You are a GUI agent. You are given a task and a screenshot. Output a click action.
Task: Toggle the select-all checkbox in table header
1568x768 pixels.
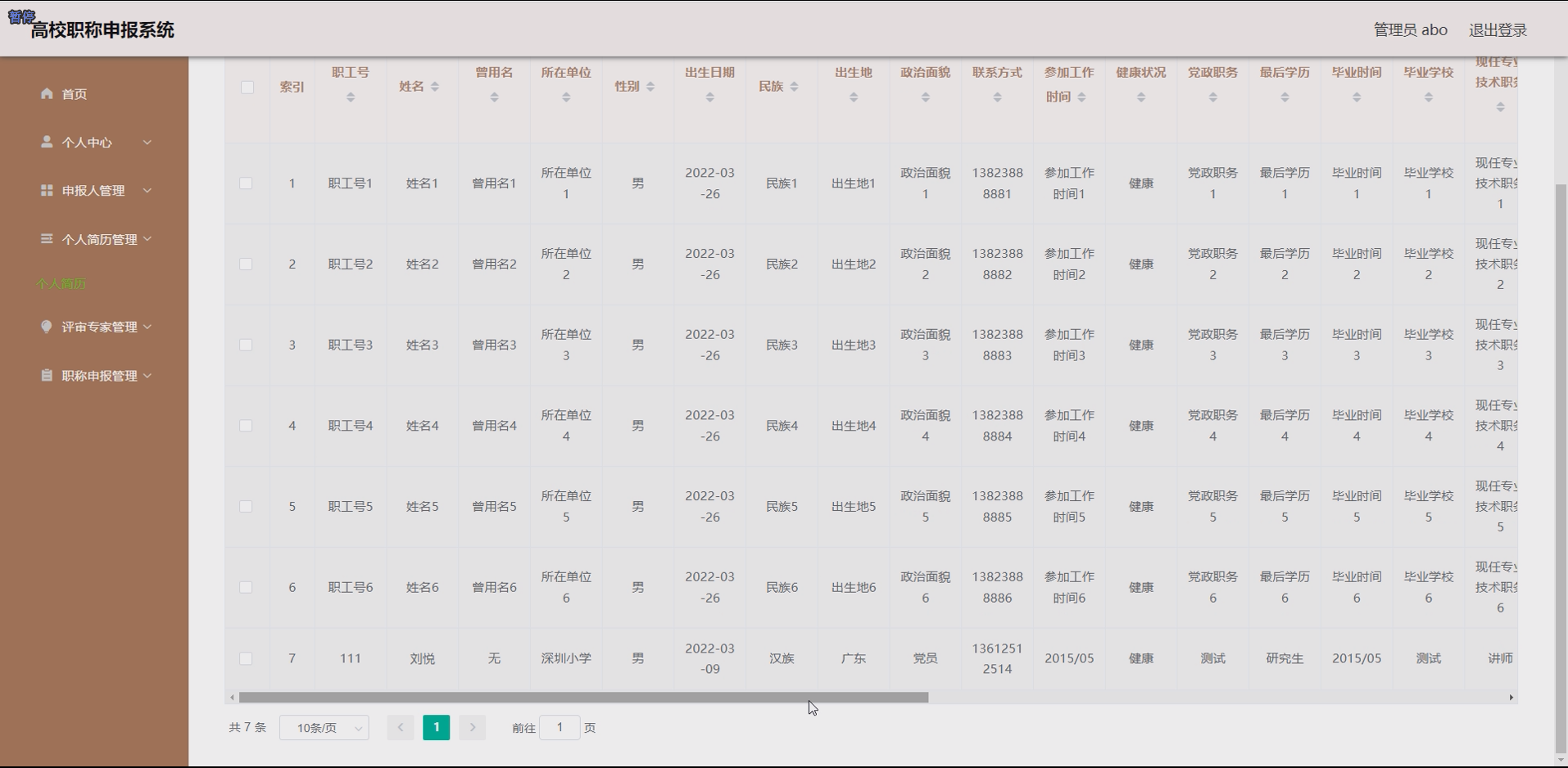(x=247, y=87)
